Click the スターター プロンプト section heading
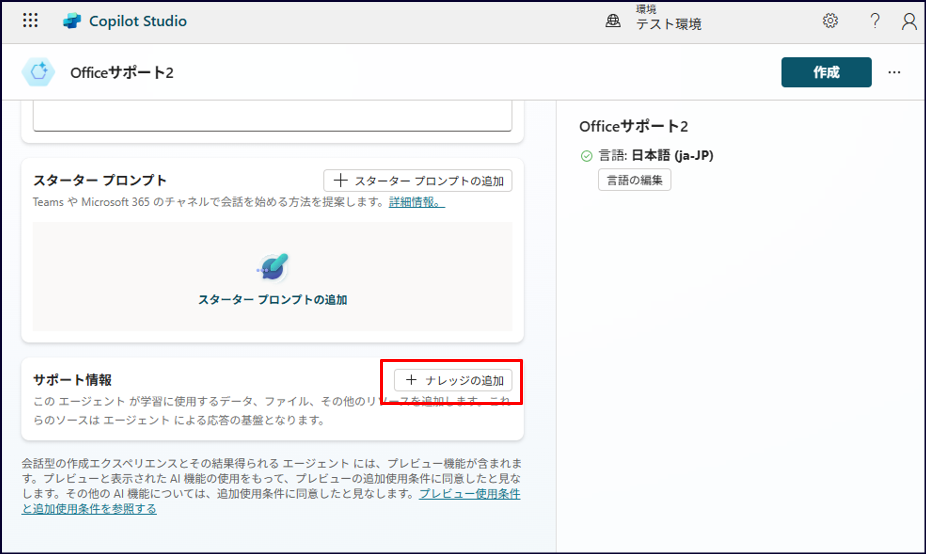The image size is (926, 554). pos(100,180)
